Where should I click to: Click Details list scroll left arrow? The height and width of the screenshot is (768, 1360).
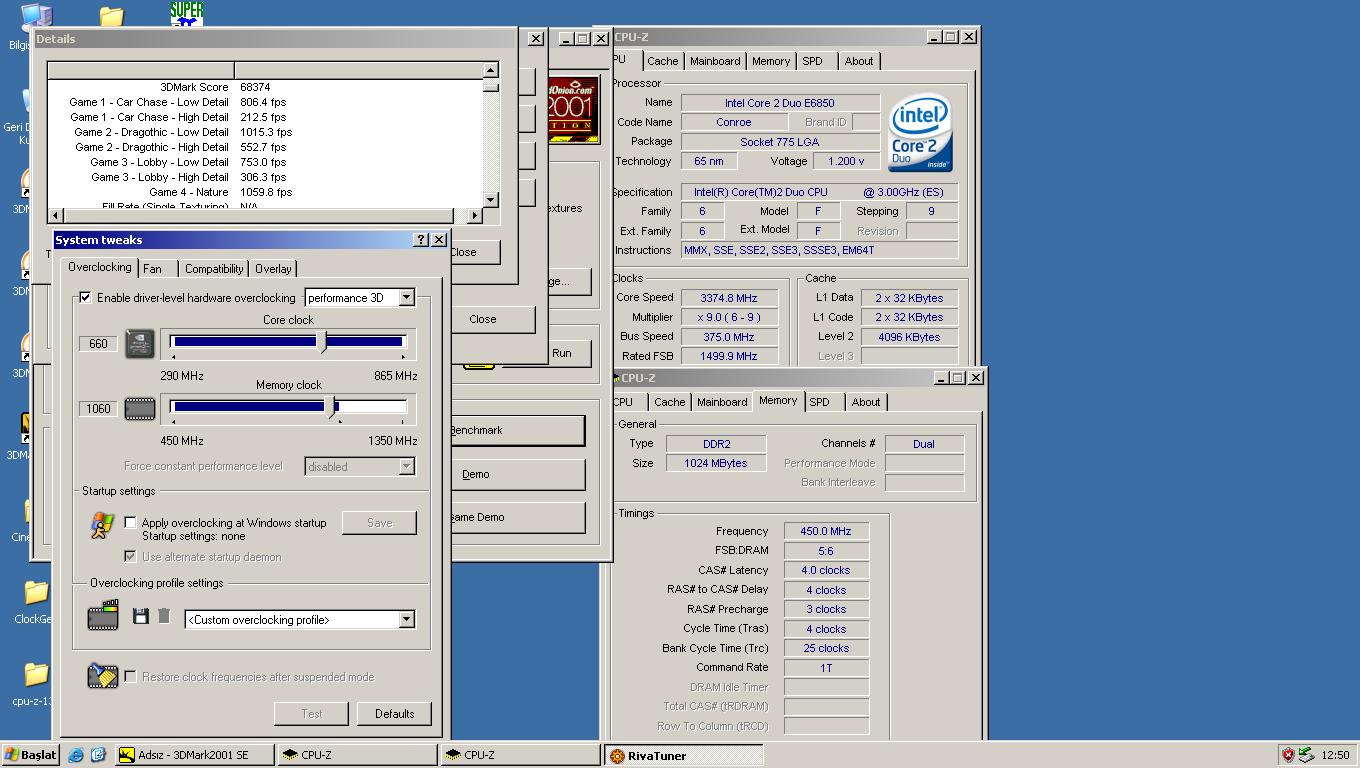(55, 215)
